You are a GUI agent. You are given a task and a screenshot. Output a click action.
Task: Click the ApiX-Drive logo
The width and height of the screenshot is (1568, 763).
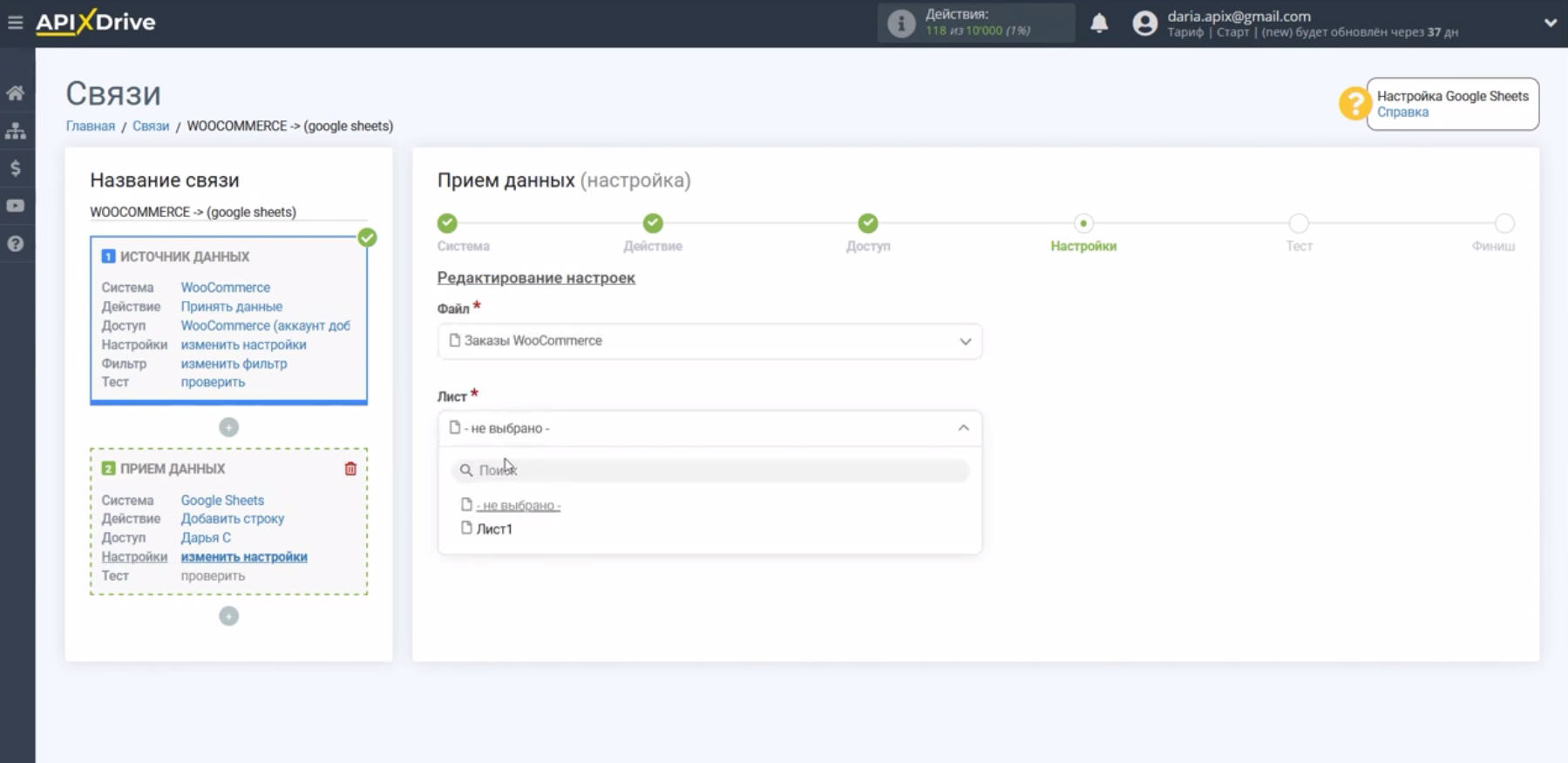(x=96, y=23)
